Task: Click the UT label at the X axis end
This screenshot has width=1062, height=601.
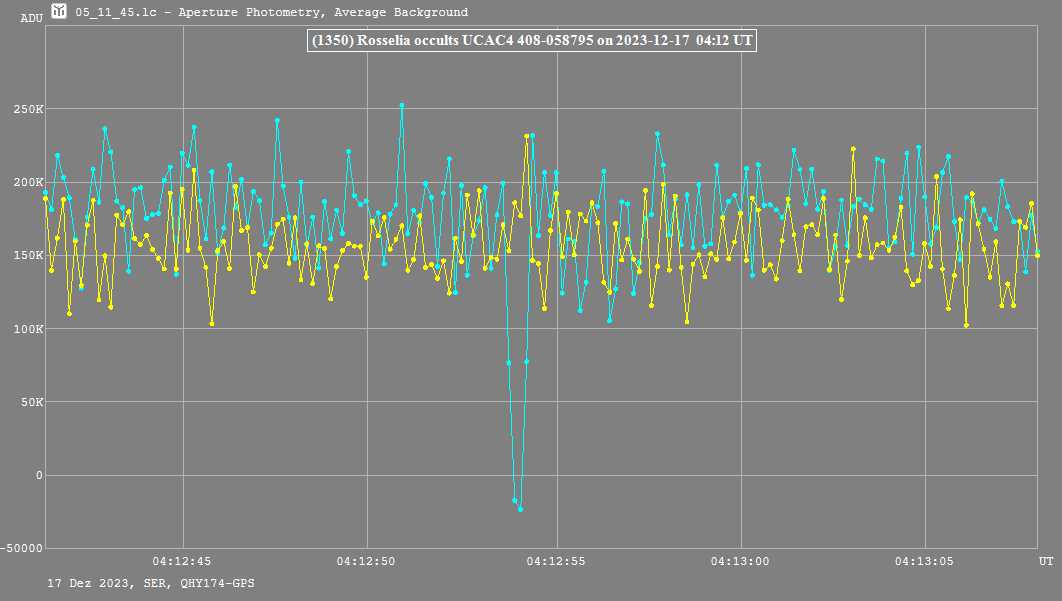Action: pos(1045,561)
